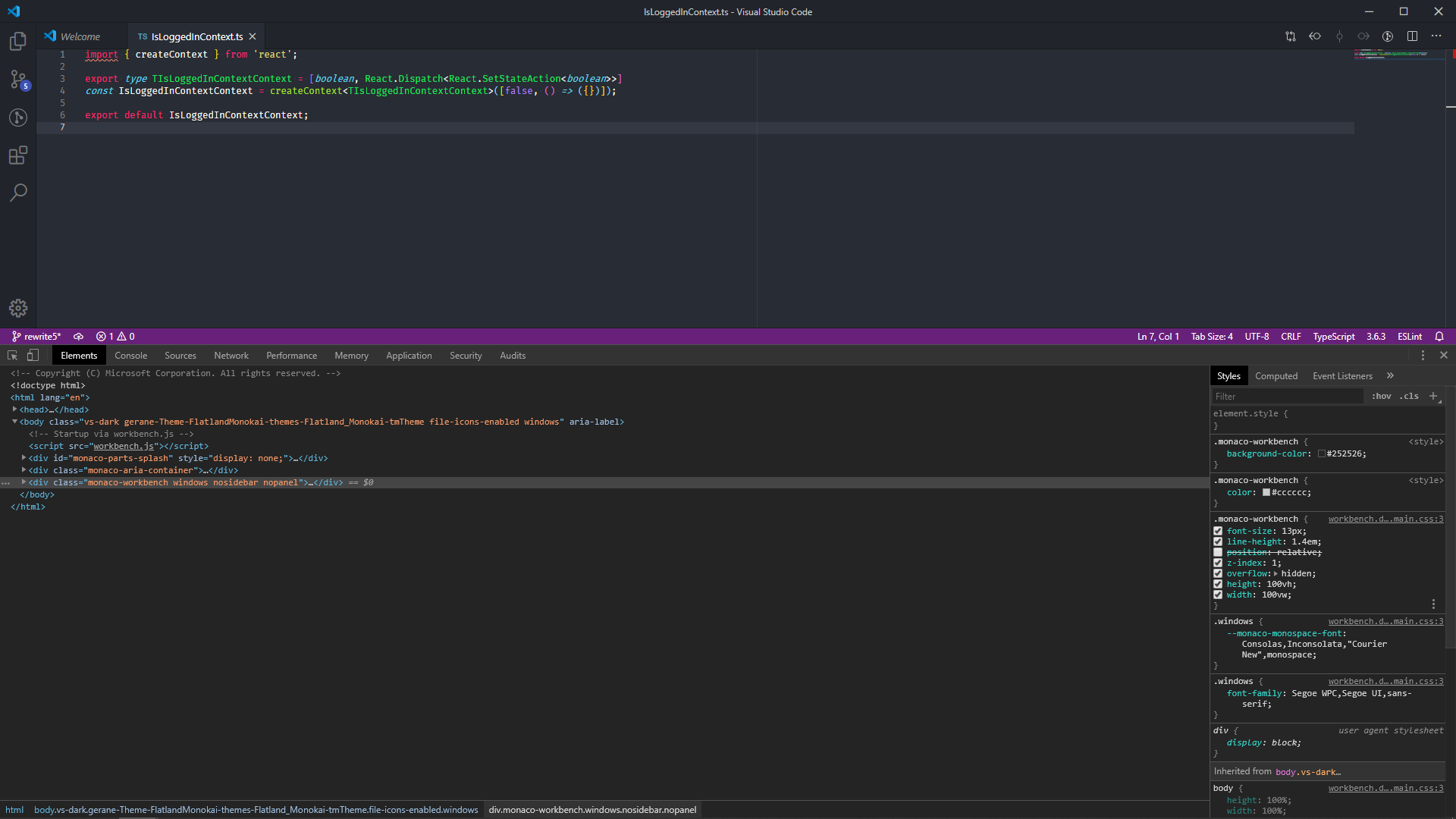Expand the monaco-workbench div node
The image size is (1456, 819).
(x=24, y=482)
